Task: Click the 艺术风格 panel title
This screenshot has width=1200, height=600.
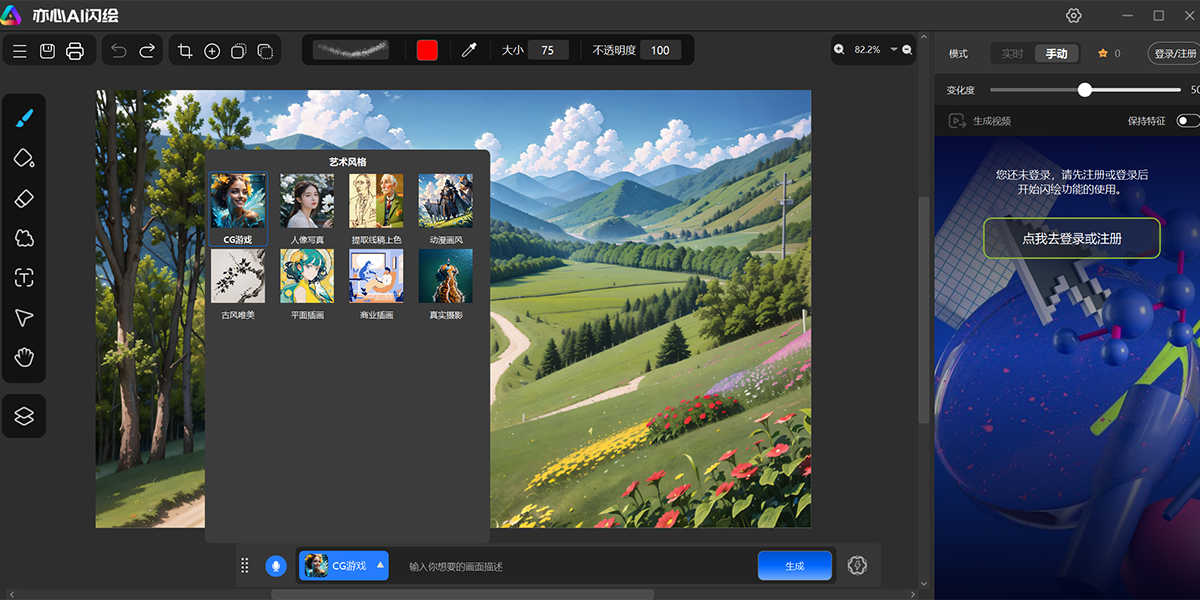Action: (x=348, y=161)
